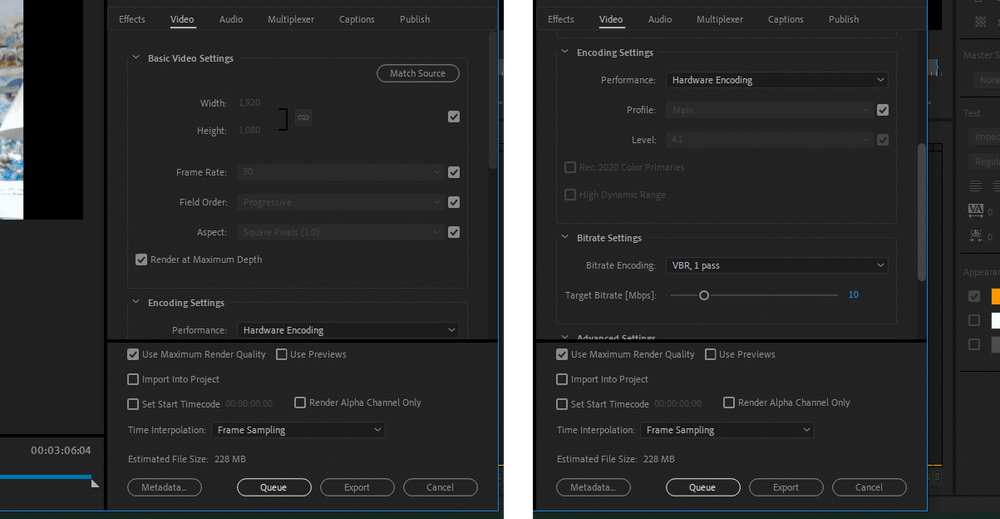
Task: Open Performance dropdown above the Profile dropdown
Action: click(777, 80)
